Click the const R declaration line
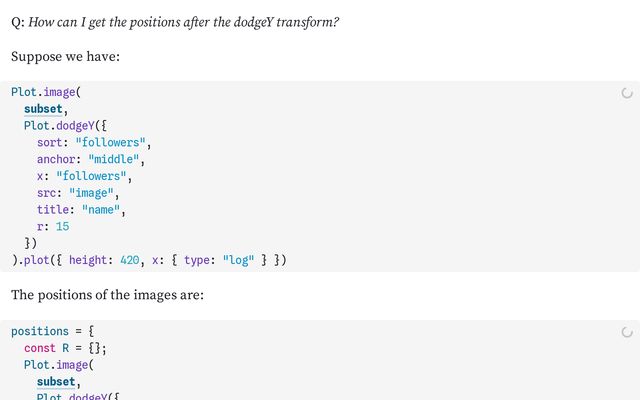640x400 pixels. [65, 348]
